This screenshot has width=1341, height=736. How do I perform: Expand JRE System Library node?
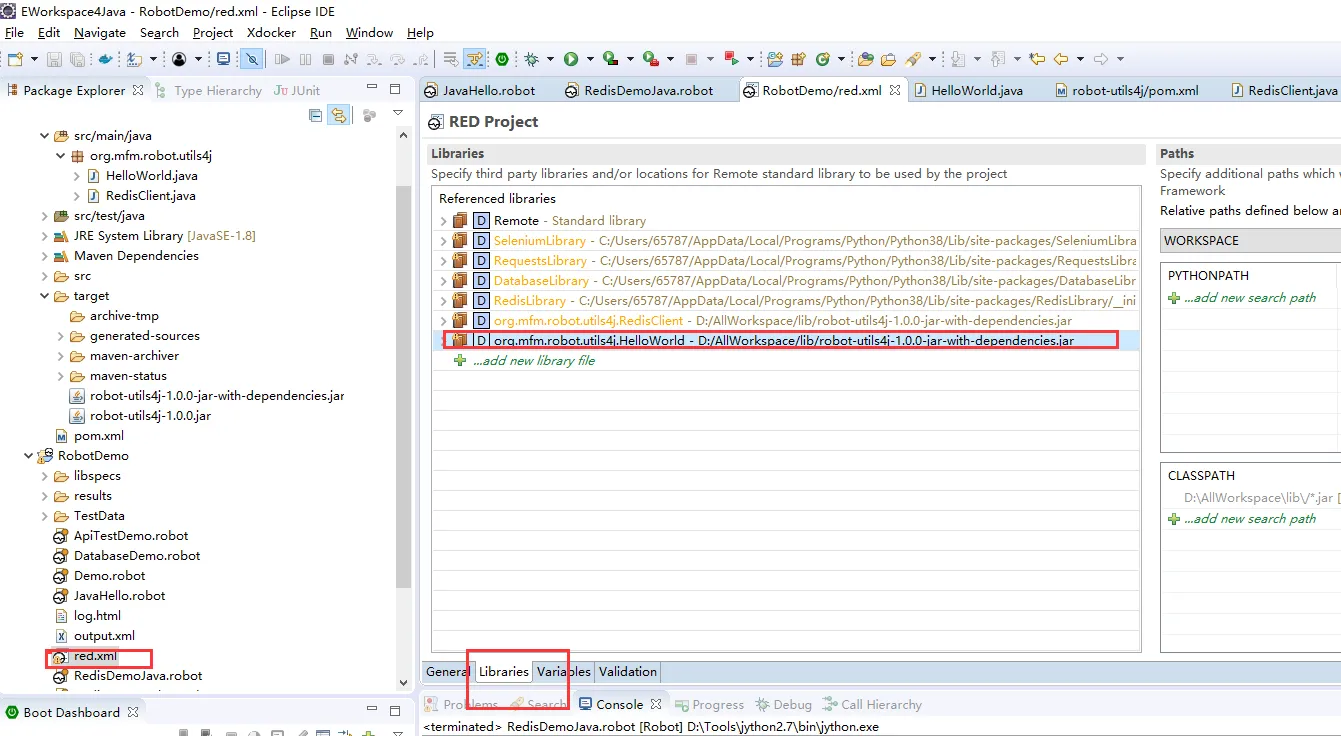point(44,236)
